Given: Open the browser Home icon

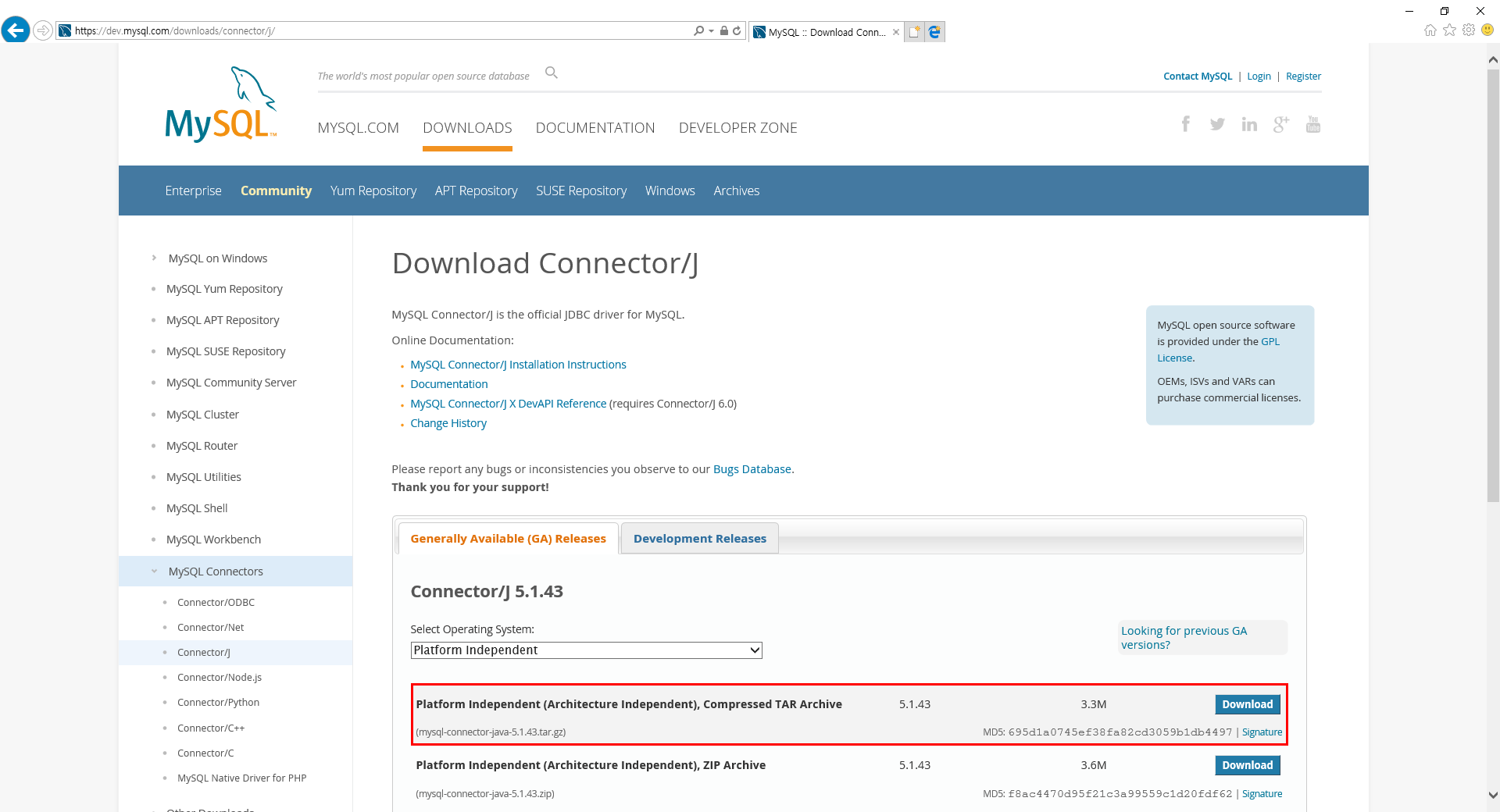Looking at the screenshot, I should 1430,30.
